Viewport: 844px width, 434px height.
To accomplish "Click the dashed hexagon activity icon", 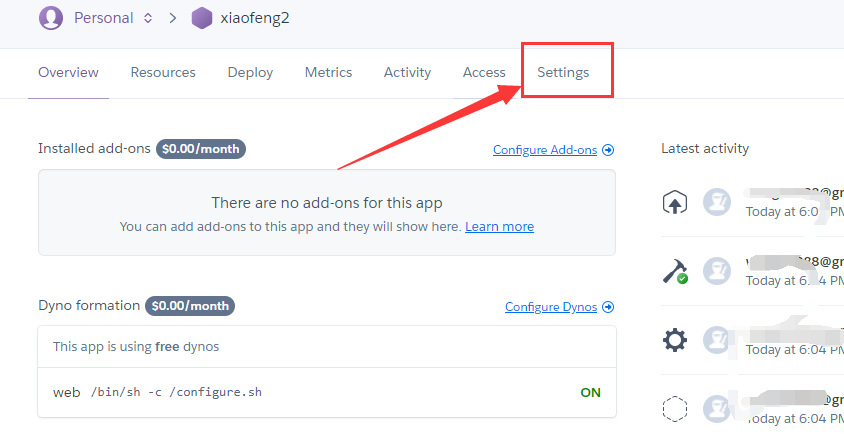I will (x=674, y=409).
